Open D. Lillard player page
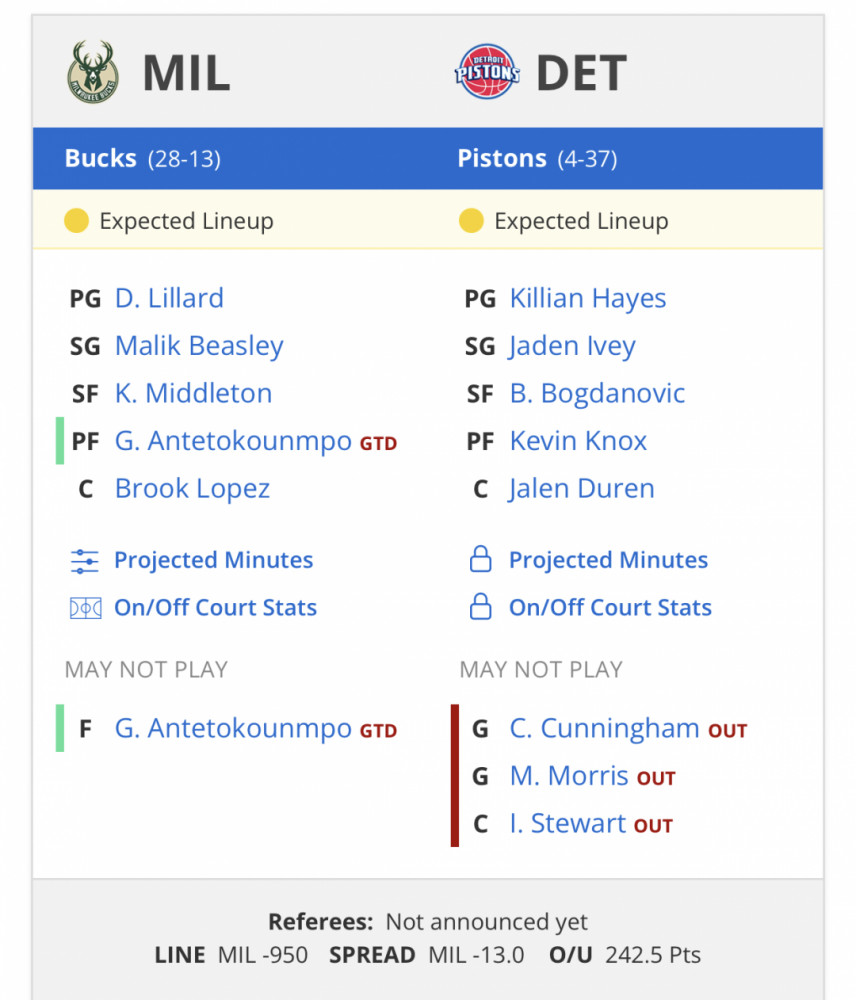The image size is (856, 1000). coord(169,298)
